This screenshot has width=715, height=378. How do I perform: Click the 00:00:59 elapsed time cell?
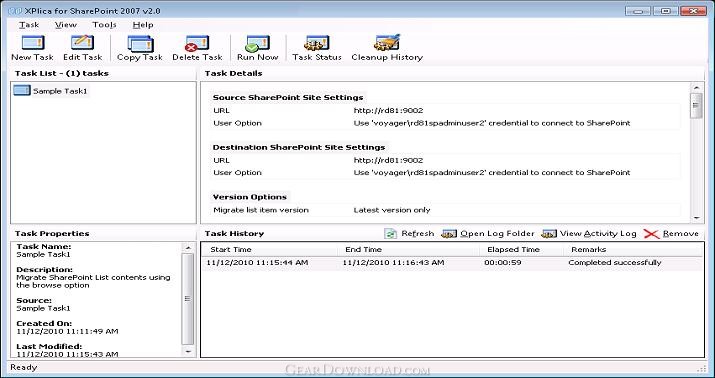coord(503,263)
